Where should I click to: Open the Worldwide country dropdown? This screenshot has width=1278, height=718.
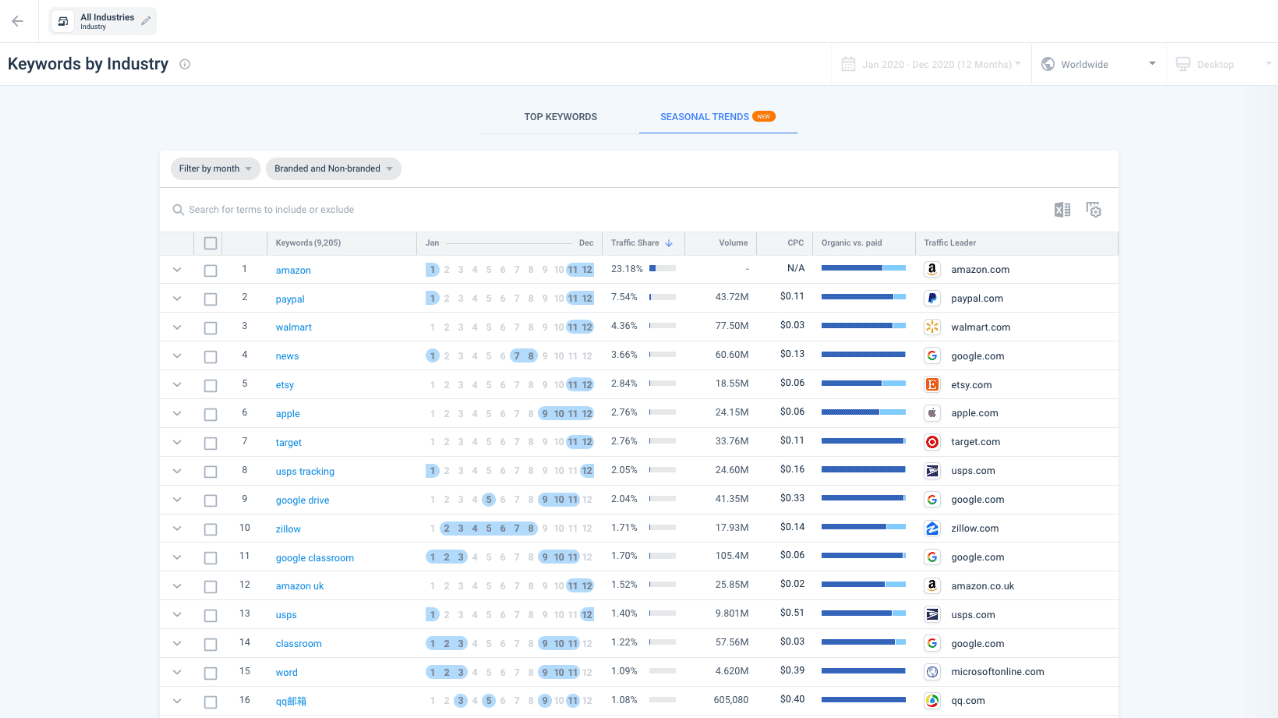tap(1098, 64)
